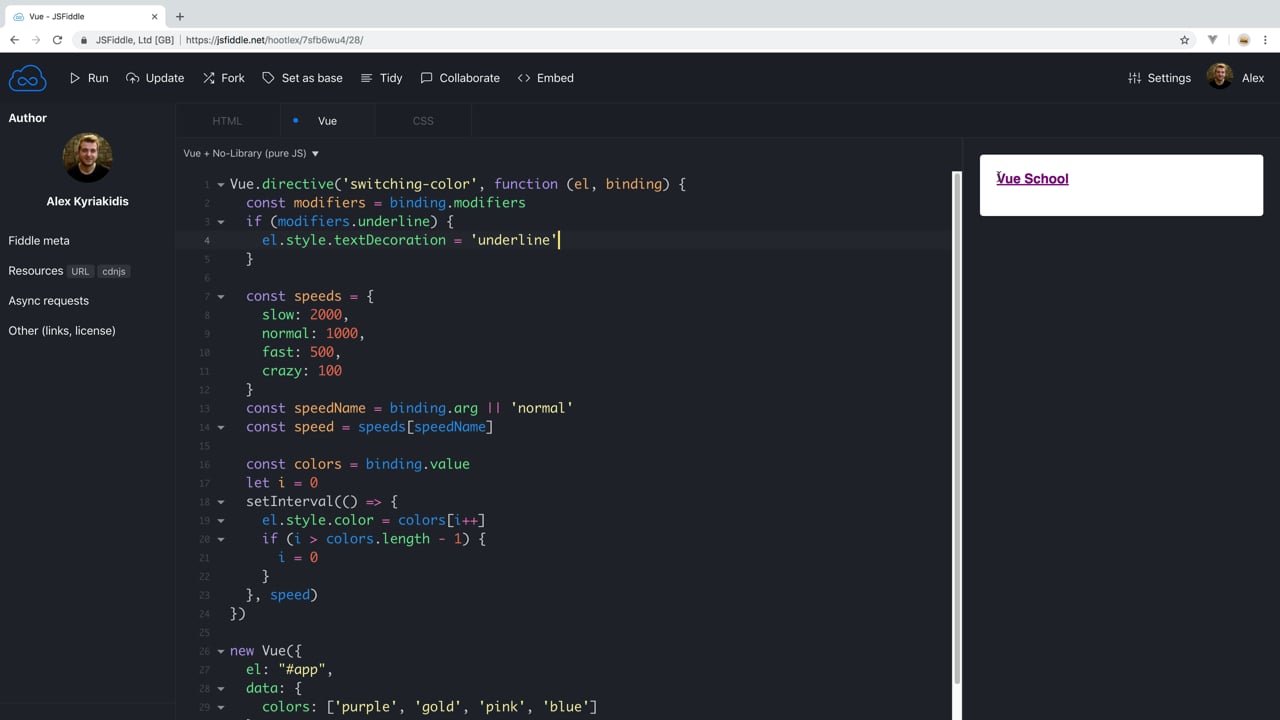The image size is (1280, 720).
Task: Toggle the data fold arrow, line 28
Action: click(x=221, y=689)
